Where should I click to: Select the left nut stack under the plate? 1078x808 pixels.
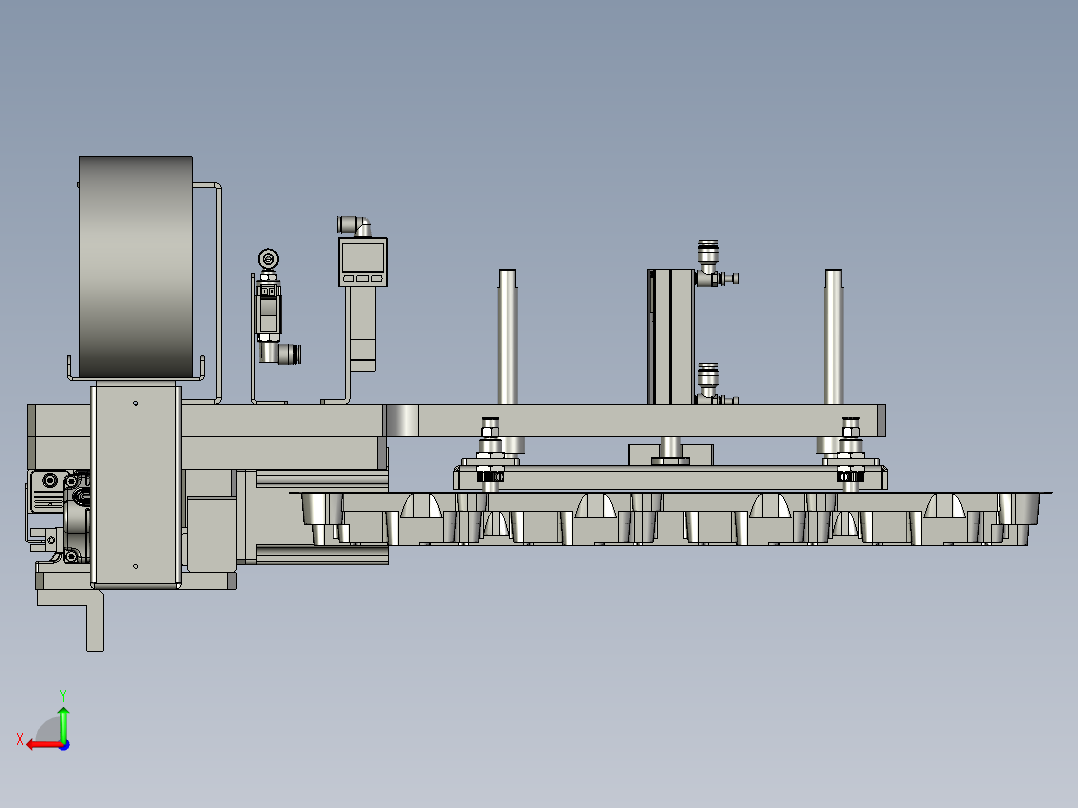pyautogui.click(x=490, y=454)
